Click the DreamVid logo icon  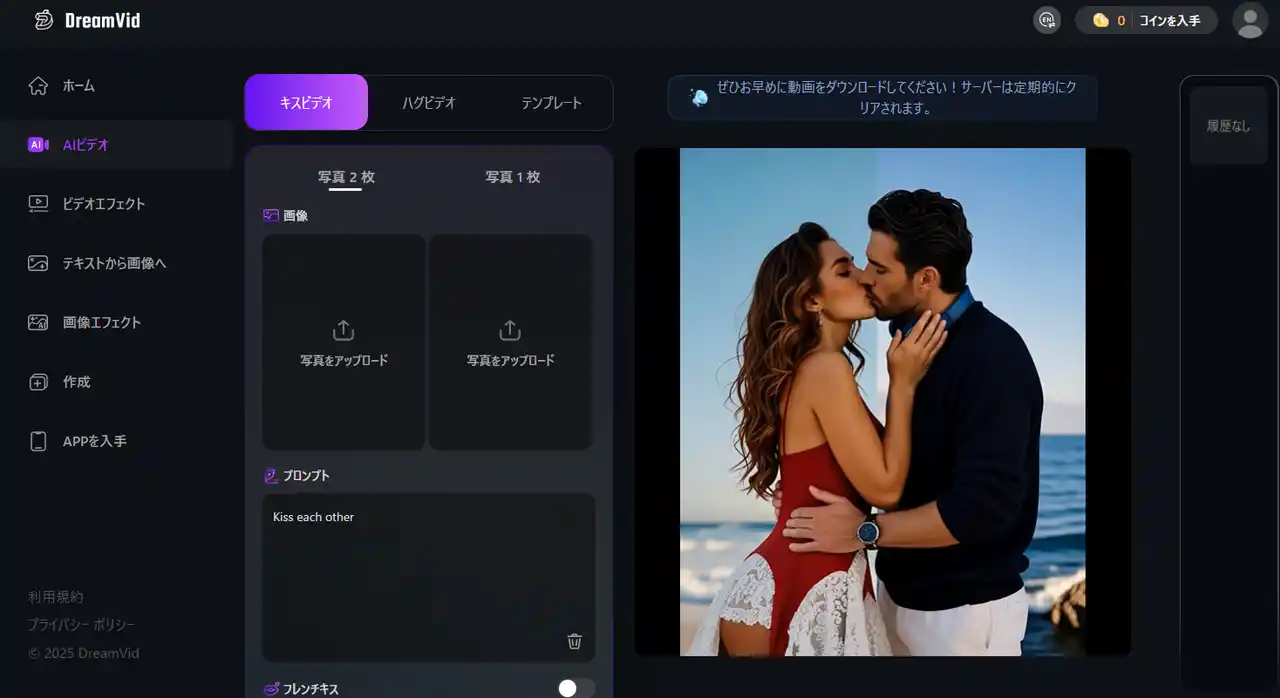pos(43,20)
